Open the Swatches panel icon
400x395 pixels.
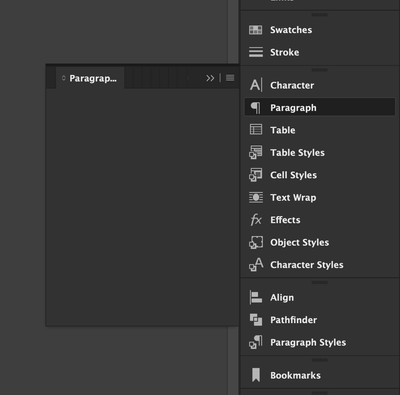pyautogui.click(x=256, y=30)
